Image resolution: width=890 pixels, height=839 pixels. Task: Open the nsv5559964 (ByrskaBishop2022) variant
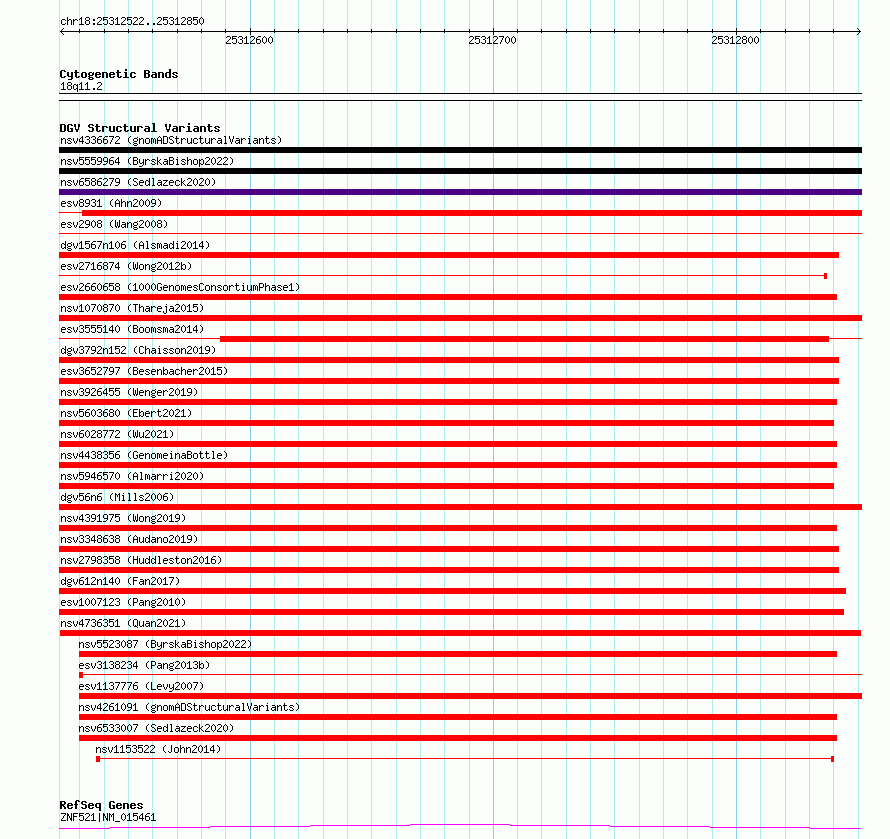pyautogui.click(x=147, y=161)
